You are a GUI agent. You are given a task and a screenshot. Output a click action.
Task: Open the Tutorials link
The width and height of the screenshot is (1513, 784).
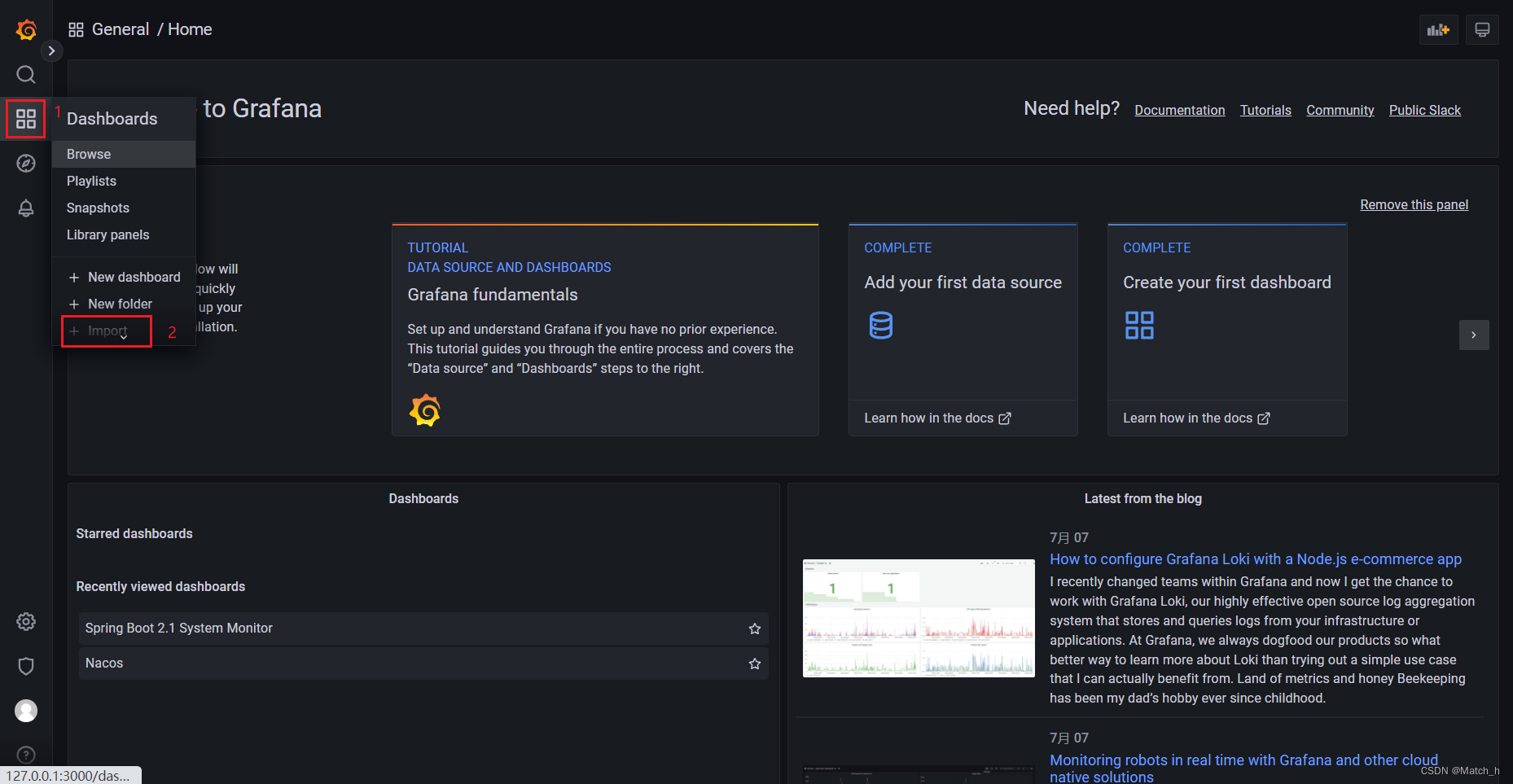click(x=1265, y=110)
